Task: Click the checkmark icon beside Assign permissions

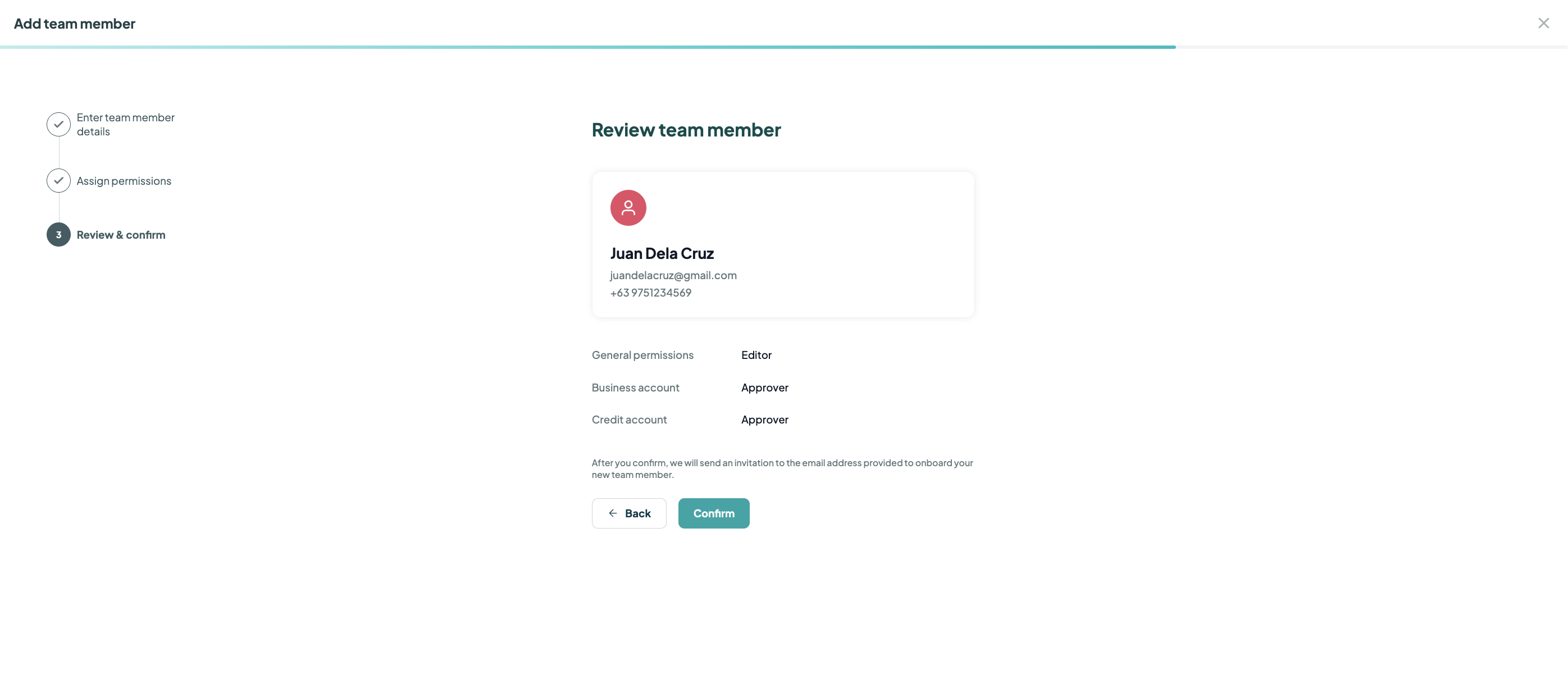Action: pos(58,180)
